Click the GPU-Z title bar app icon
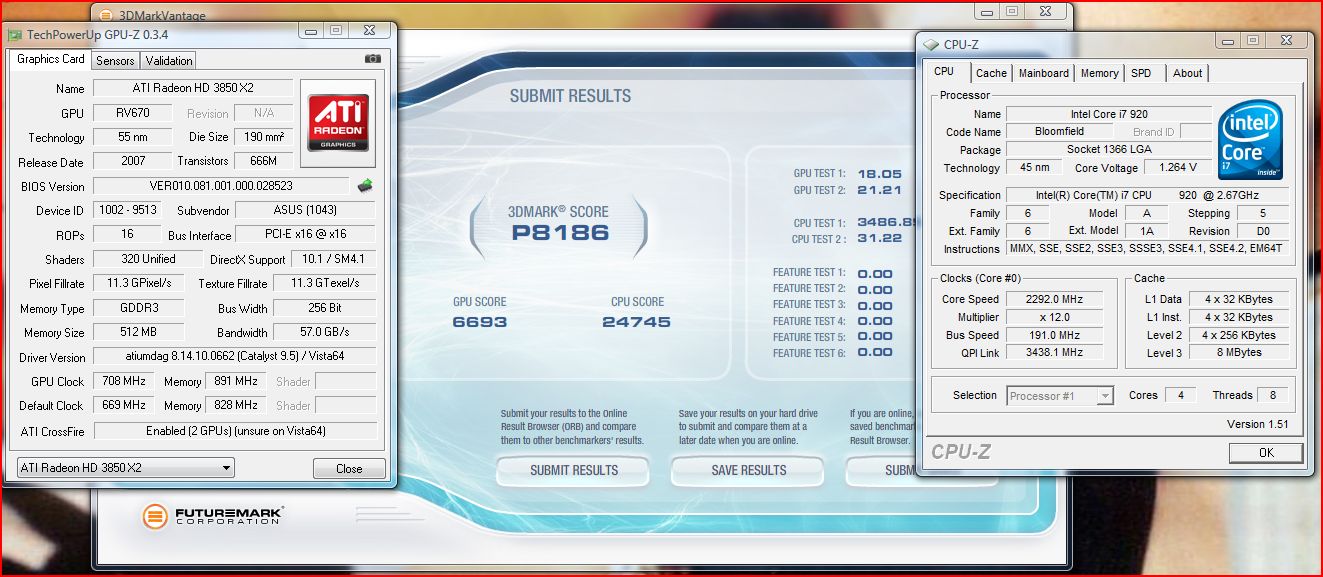Image resolution: width=1323 pixels, height=577 pixels. [15, 34]
